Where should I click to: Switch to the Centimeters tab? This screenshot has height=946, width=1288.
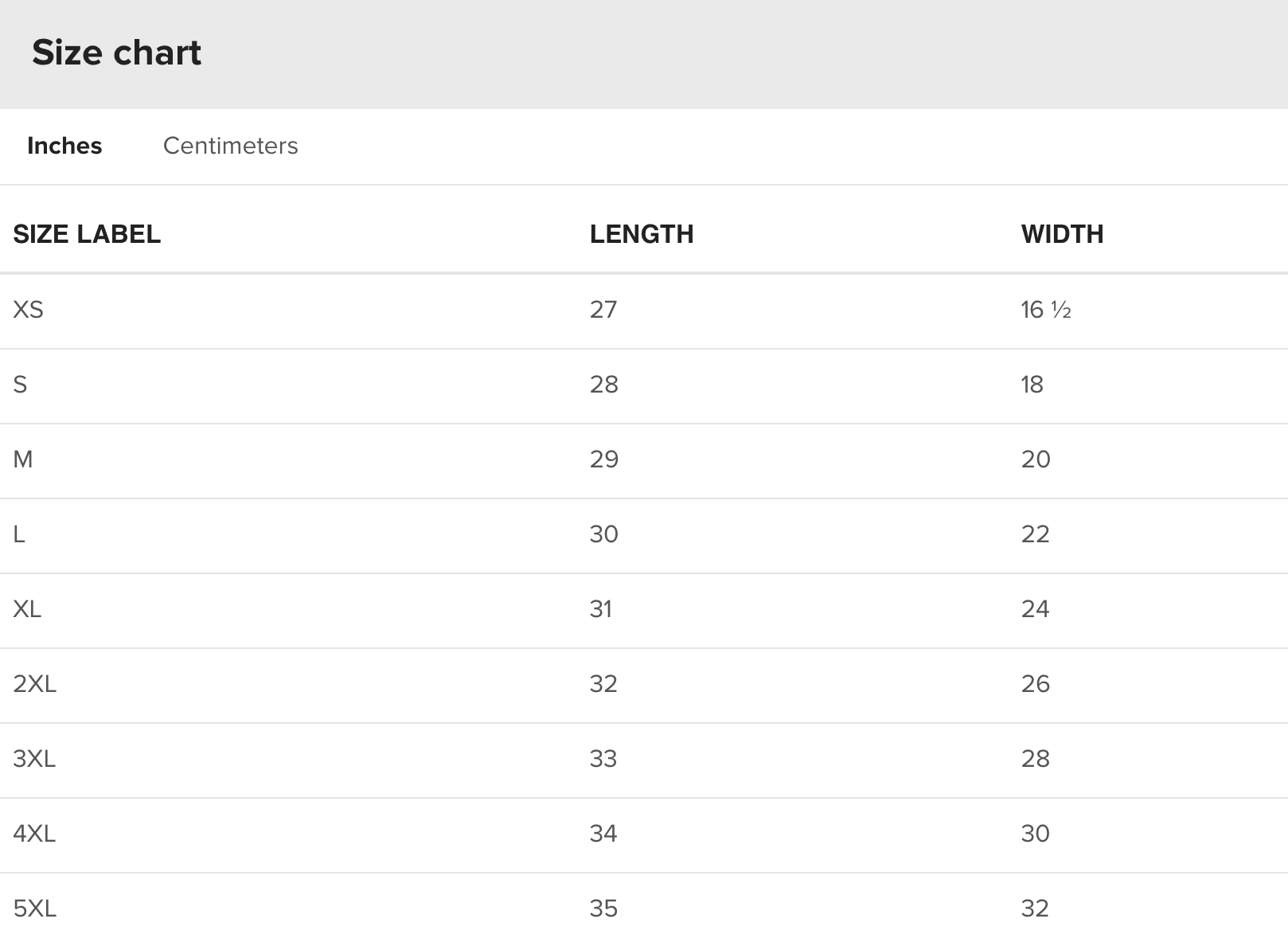tap(230, 146)
